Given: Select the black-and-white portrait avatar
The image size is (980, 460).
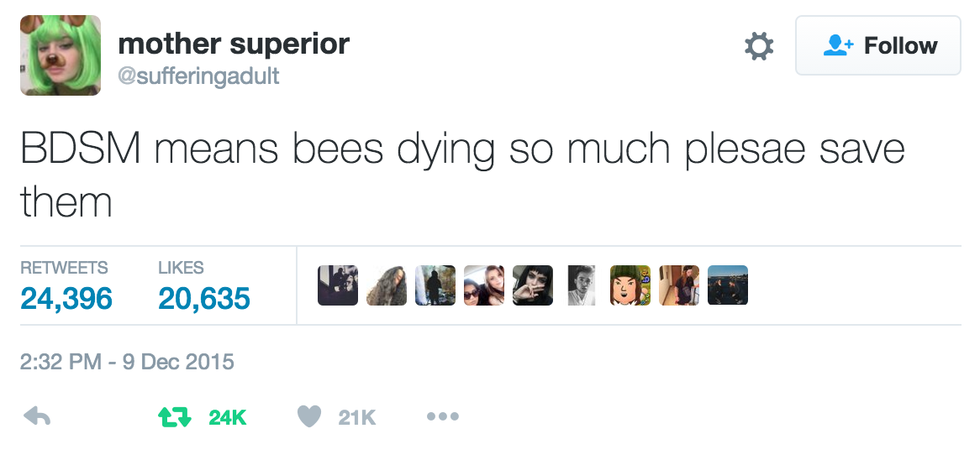Looking at the screenshot, I should [581, 285].
